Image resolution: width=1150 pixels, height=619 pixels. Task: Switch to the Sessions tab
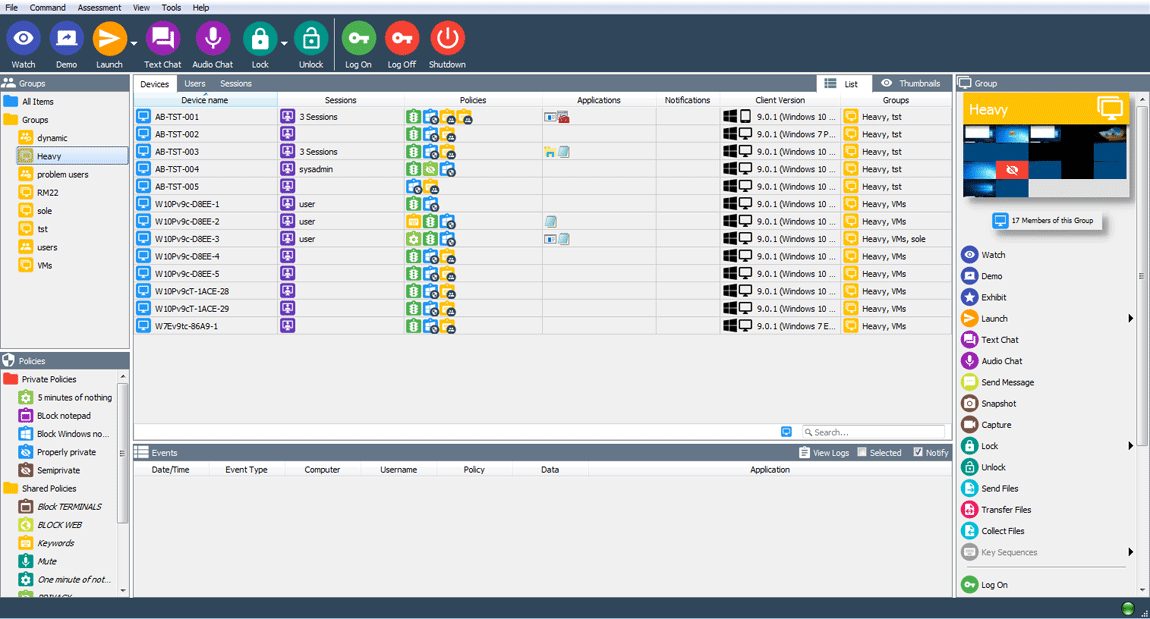click(235, 84)
